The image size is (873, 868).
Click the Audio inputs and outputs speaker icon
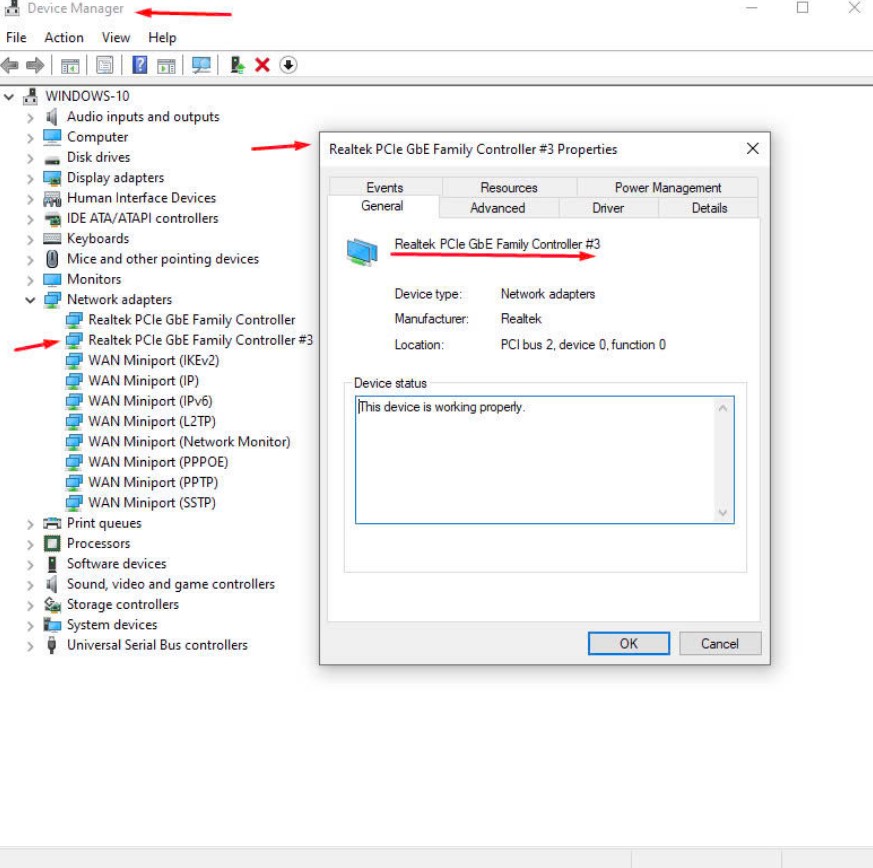52,117
